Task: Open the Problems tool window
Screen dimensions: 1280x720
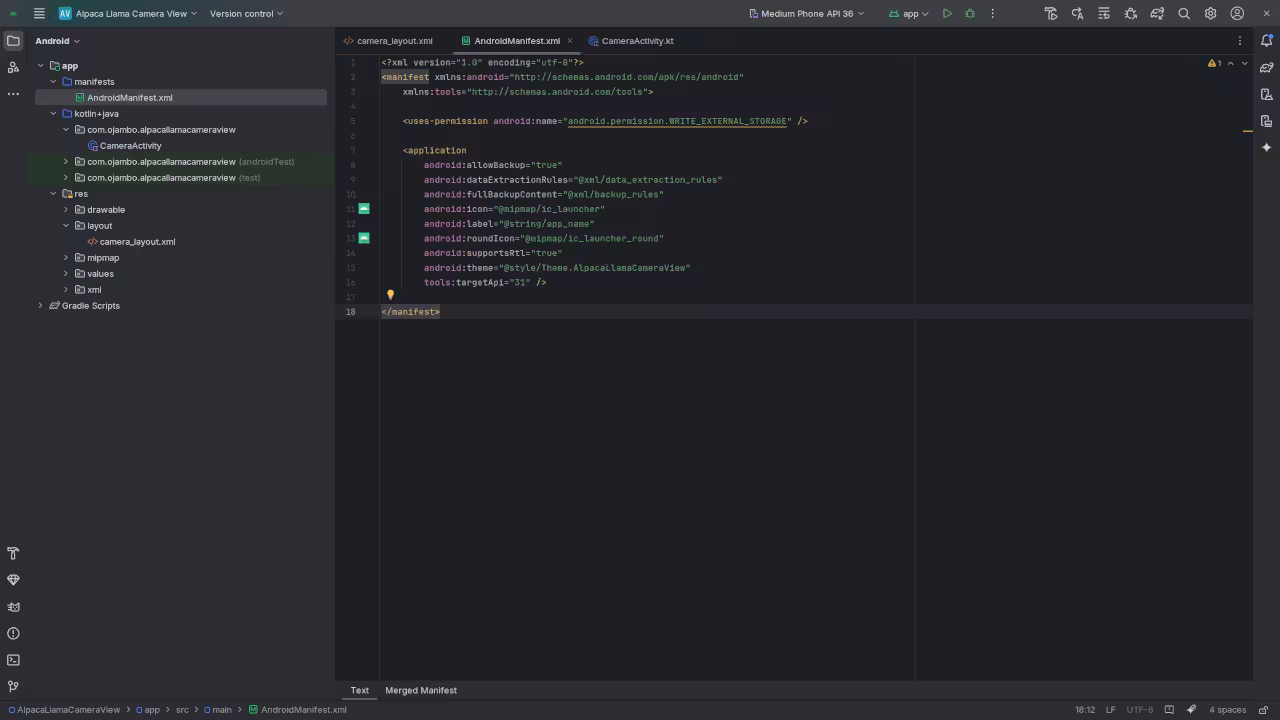Action: (13, 633)
